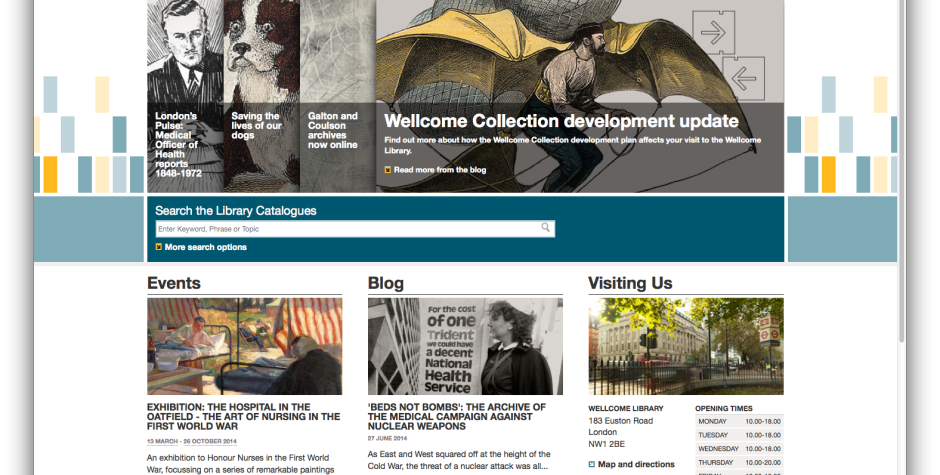940x475 pixels.
Task: Click the next slide arrow icon
Action: [713, 33]
